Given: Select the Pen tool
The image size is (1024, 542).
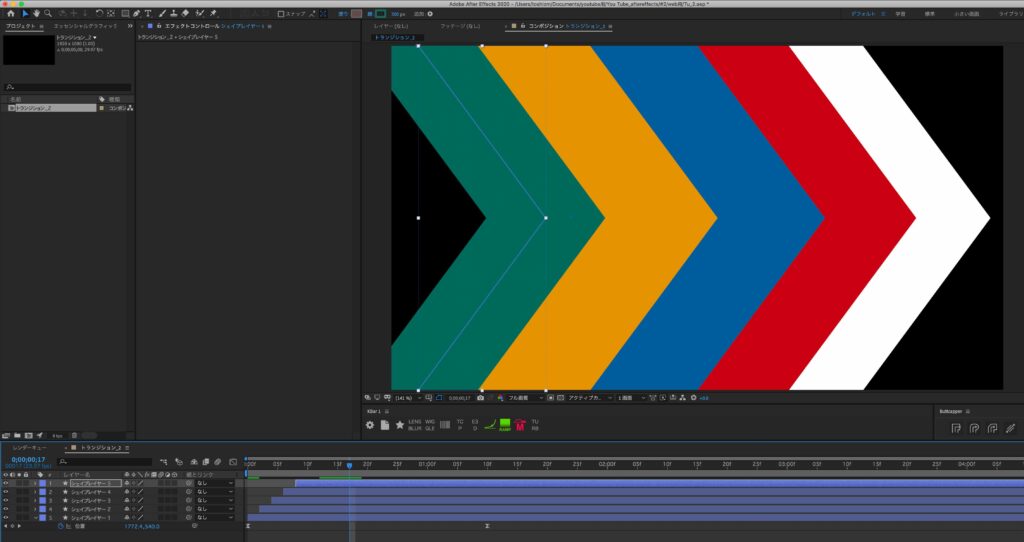Looking at the screenshot, I should [x=136, y=13].
